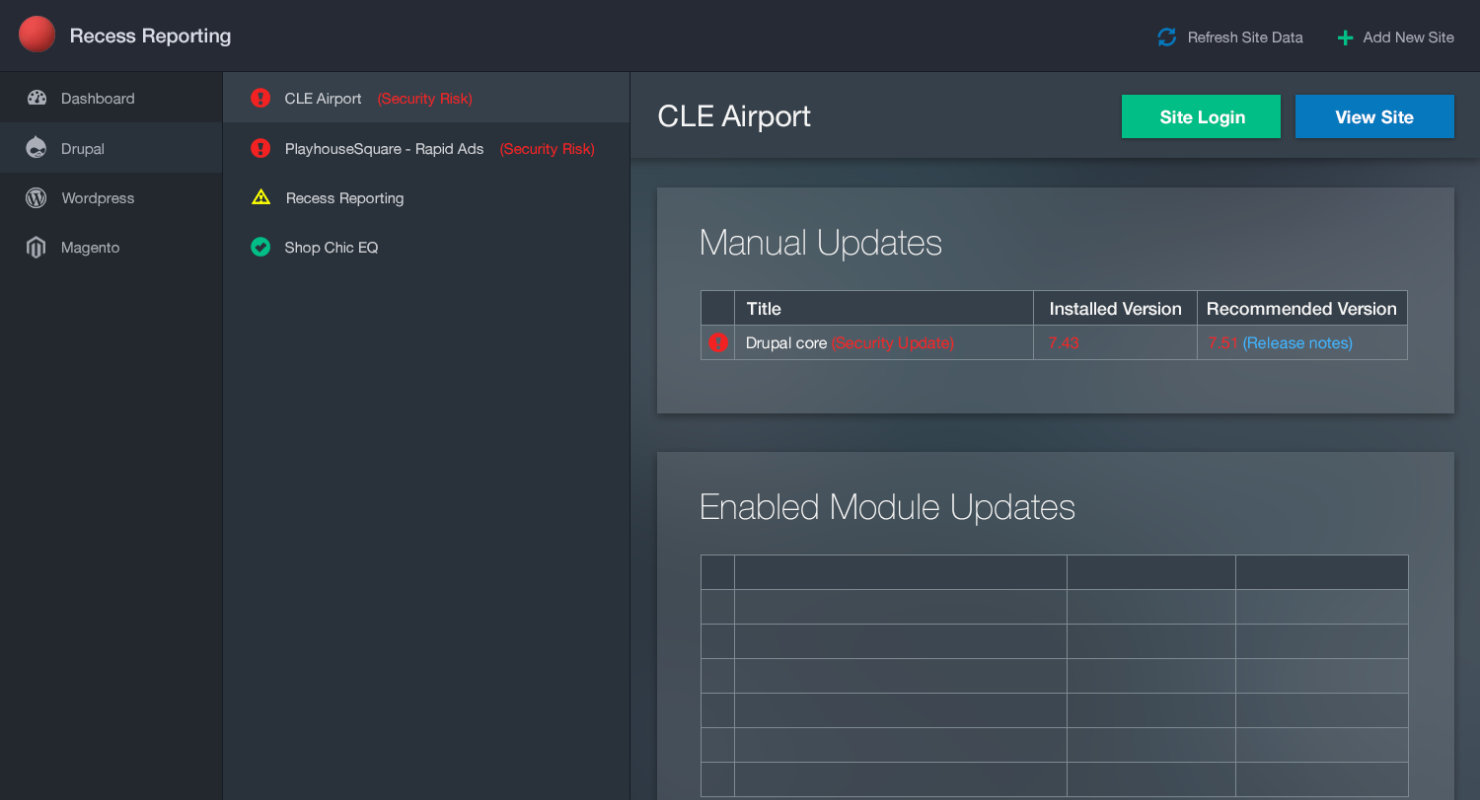Open the Shop Chic EQ site
Screen dimensions: 1480x800
coord(426,248)
